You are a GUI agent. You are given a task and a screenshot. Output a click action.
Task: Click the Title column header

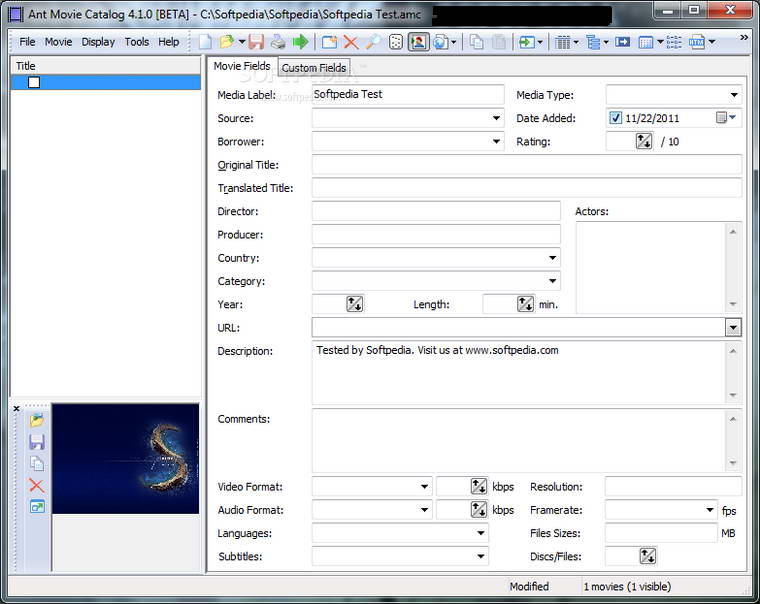tap(106, 66)
